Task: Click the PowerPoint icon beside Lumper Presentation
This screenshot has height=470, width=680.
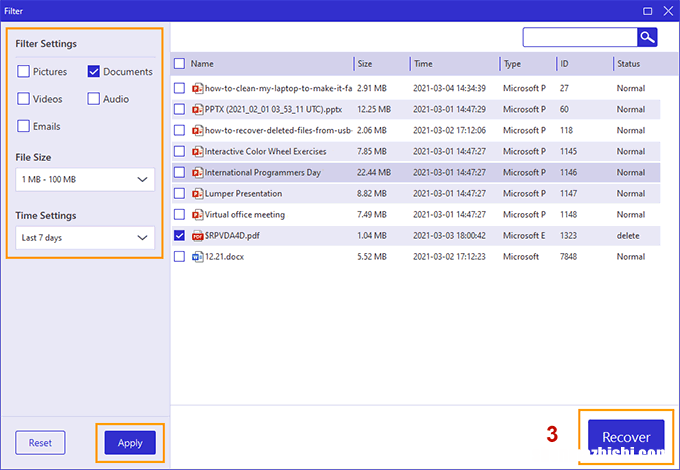Action: coord(197,193)
